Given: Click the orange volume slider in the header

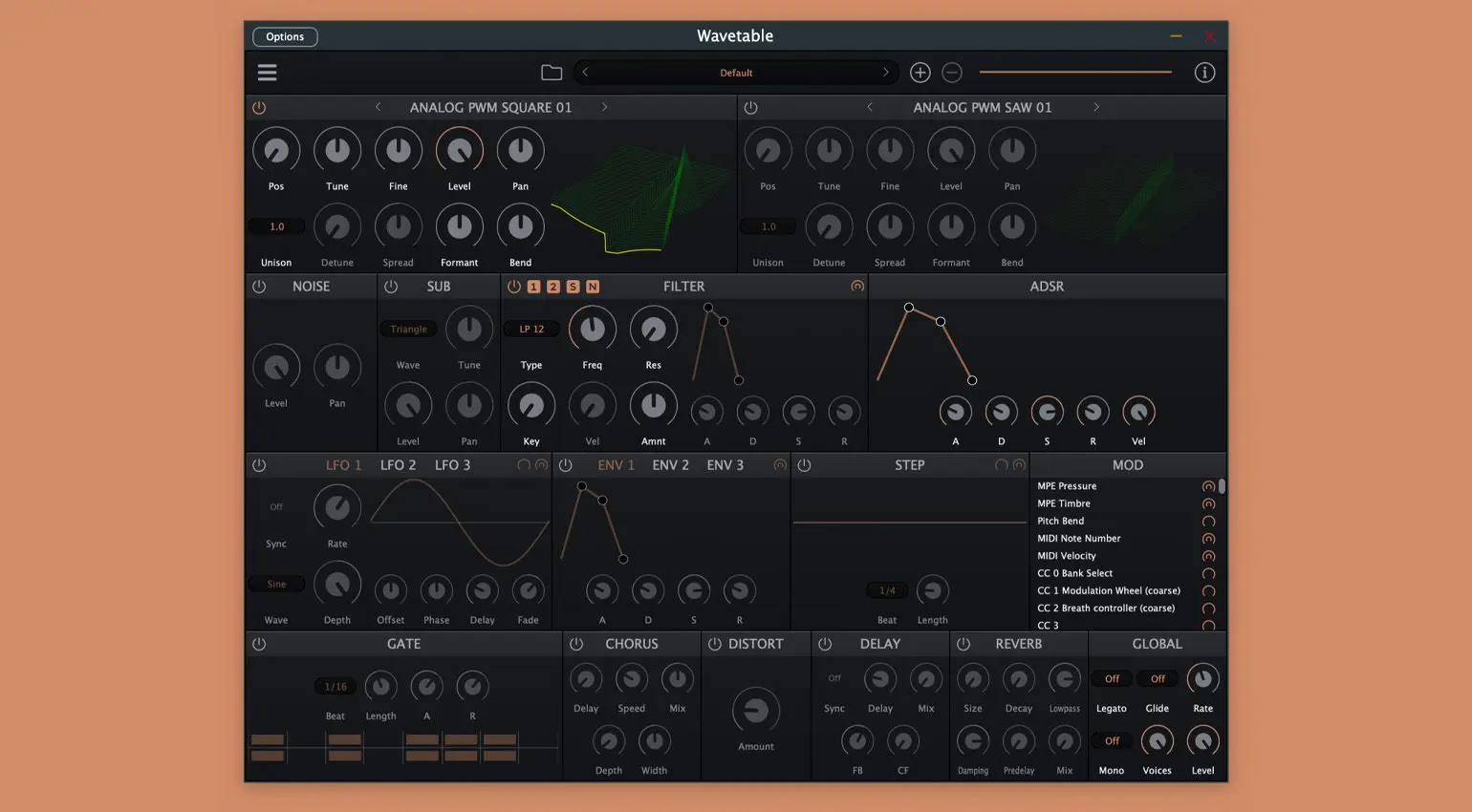Looking at the screenshot, I should click(1075, 73).
